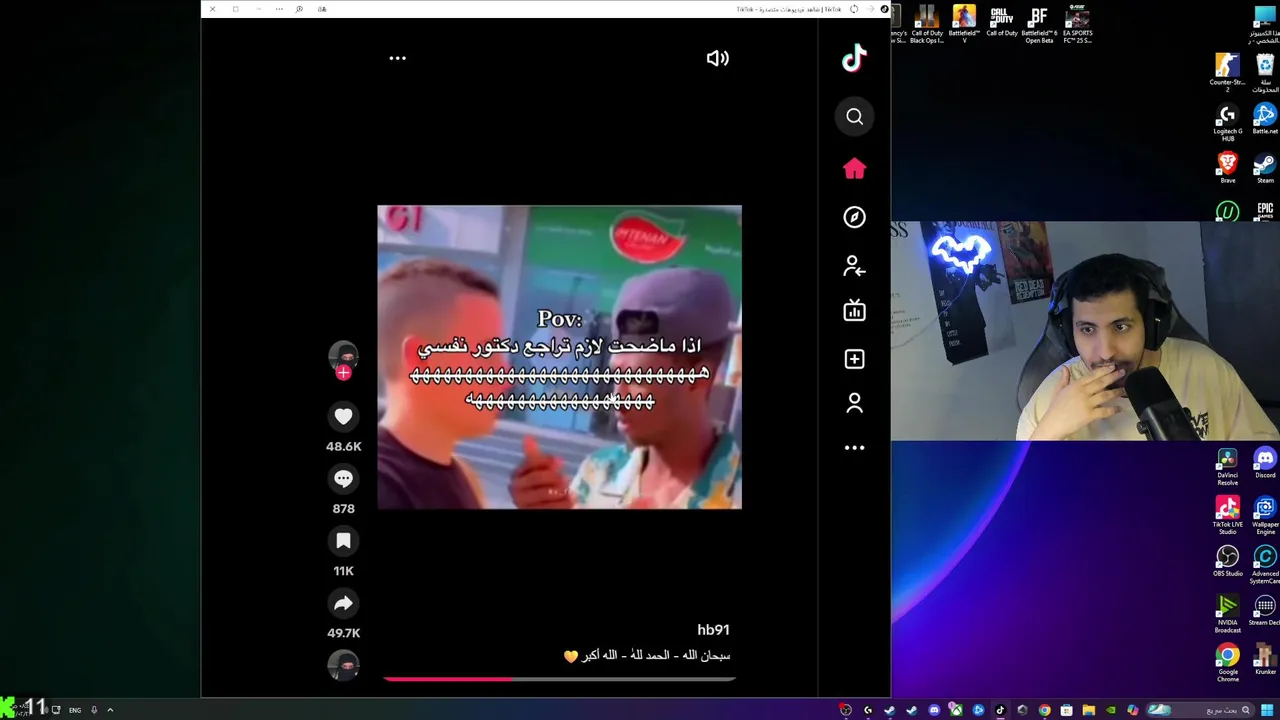This screenshot has width=1280, height=720.
Task: Seek in the red video progress bar
Action: [559, 679]
